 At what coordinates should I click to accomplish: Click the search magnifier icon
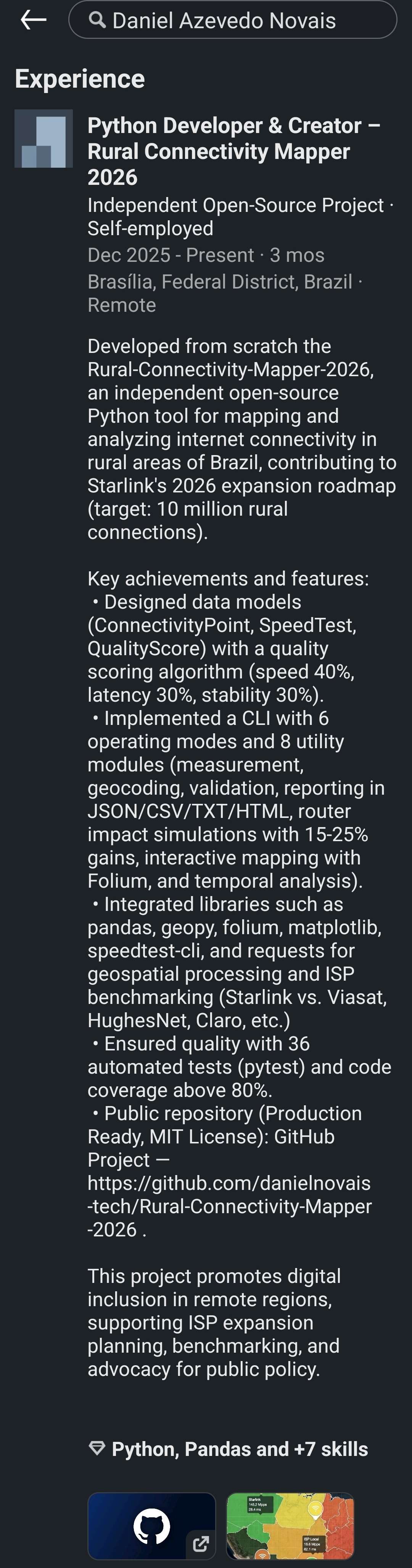tap(97, 20)
